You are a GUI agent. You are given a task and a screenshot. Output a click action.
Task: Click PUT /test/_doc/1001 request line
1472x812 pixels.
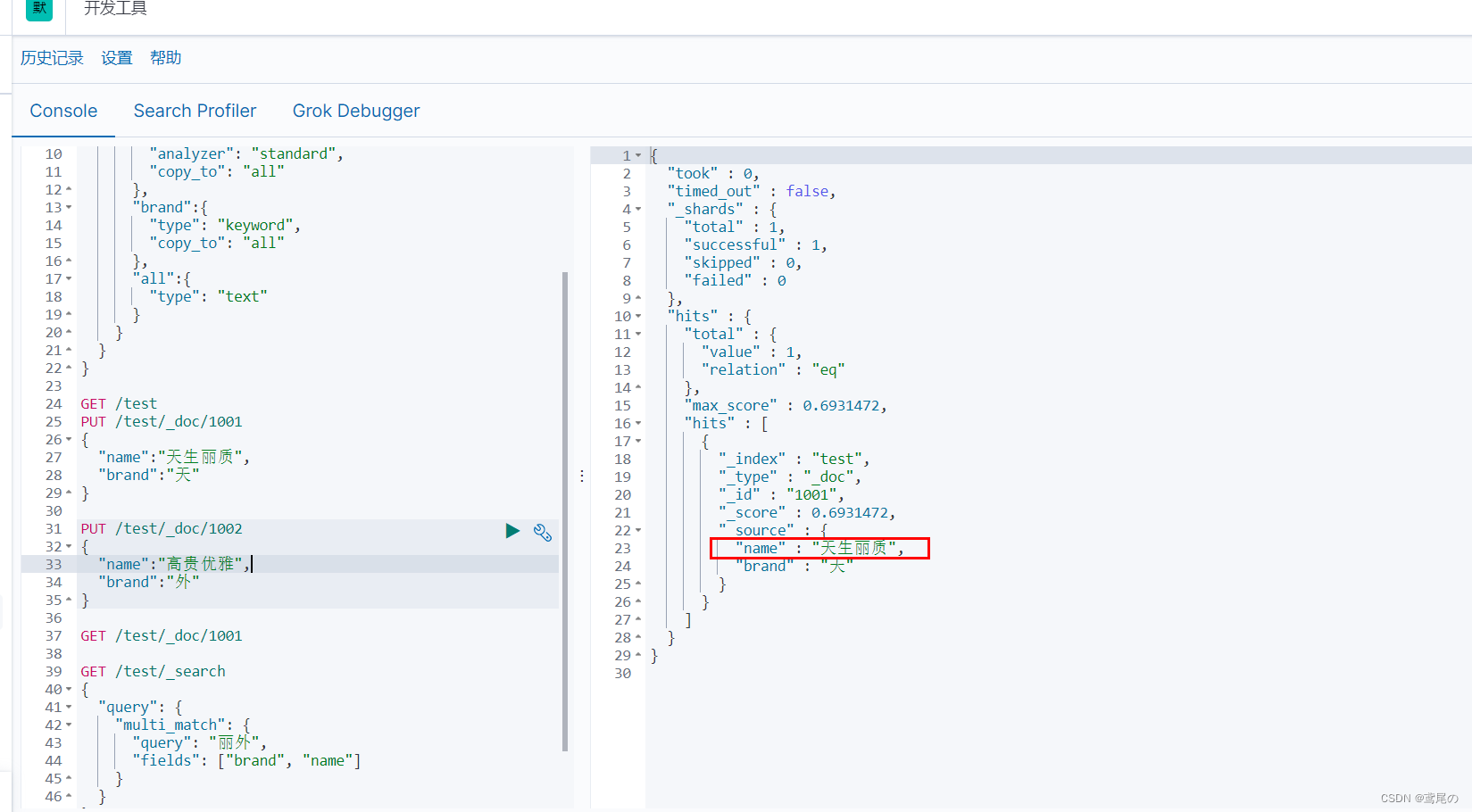coord(162,421)
